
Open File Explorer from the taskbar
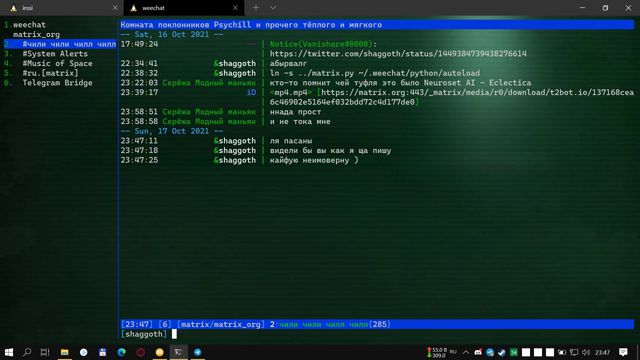pyautogui.click(x=64, y=352)
